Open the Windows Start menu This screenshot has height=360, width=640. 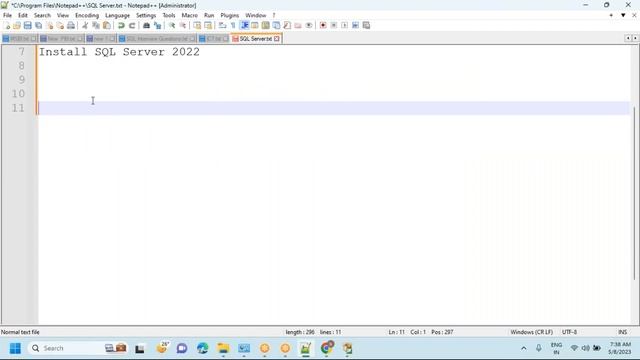pyautogui.click(x=15, y=348)
